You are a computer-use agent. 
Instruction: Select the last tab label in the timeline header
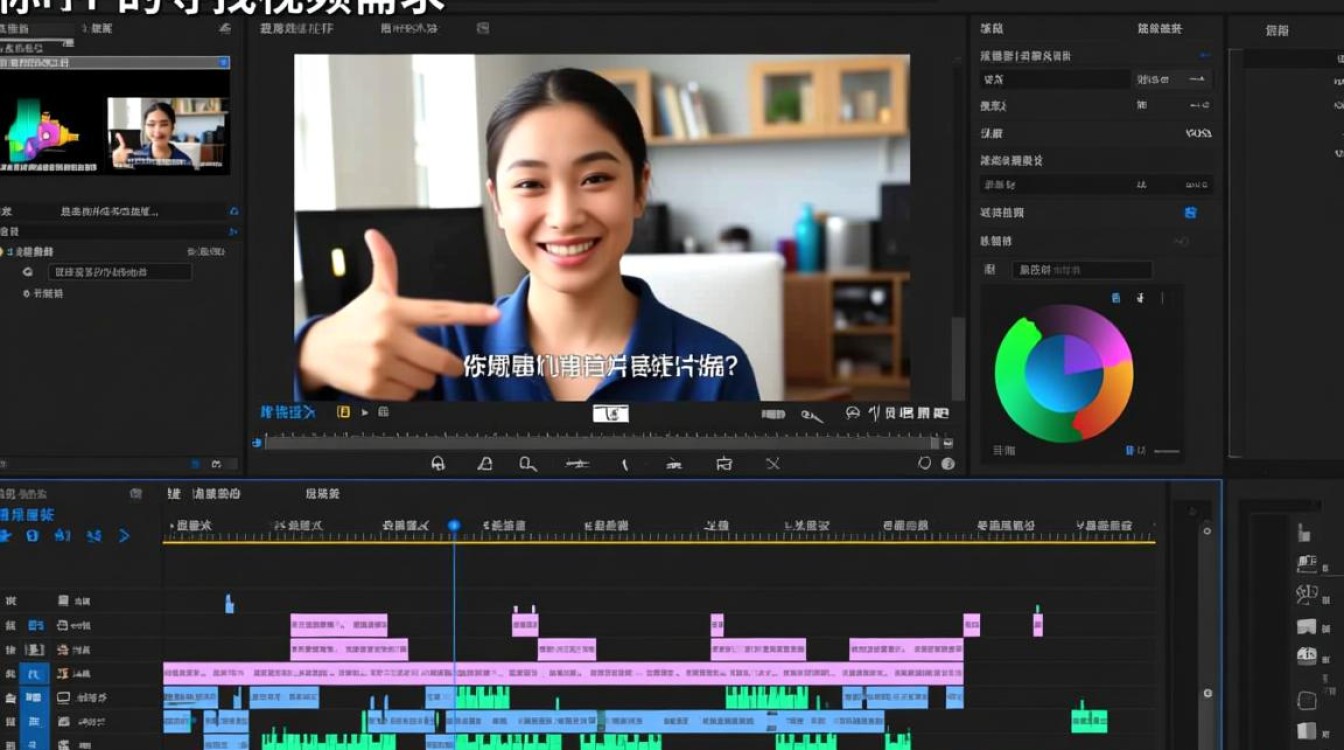pyautogui.click(x=322, y=494)
